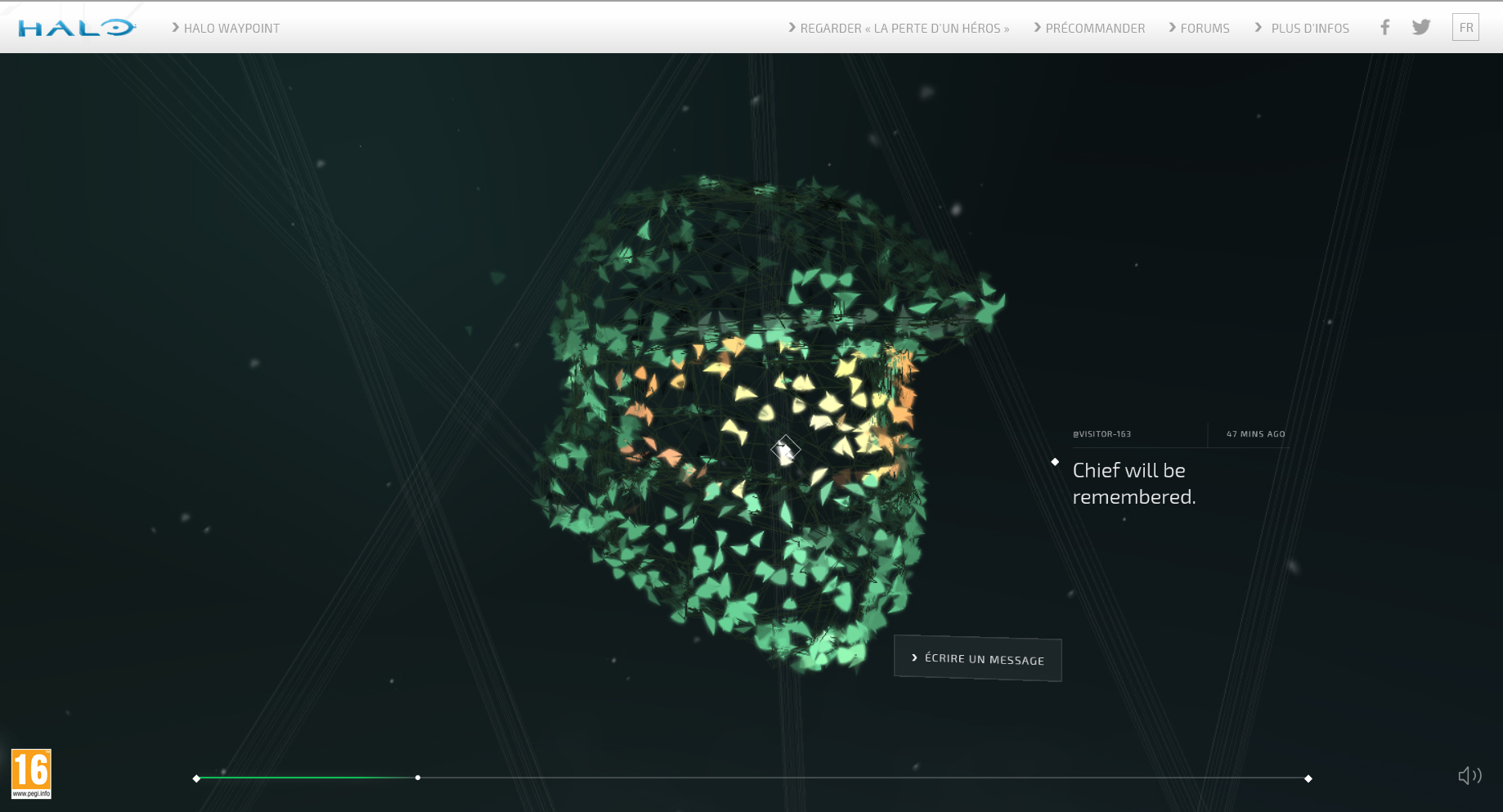Go to Précommander
This screenshot has height=812, width=1503.
tap(1094, 29)
